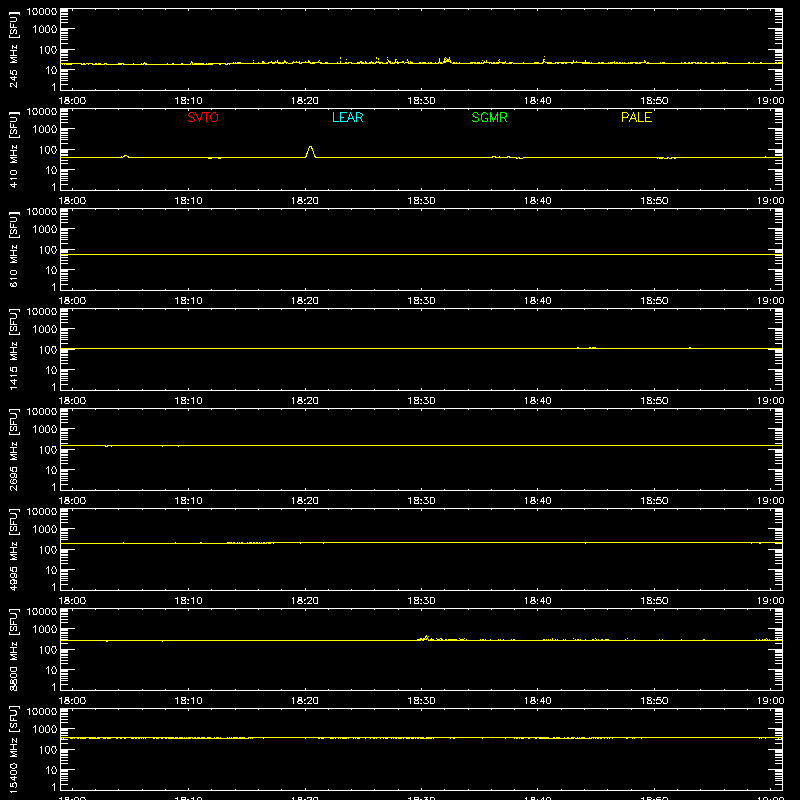Viewport: 800px width, 800px height.
Task: Click the green SGMR station label
Action: 489,117
